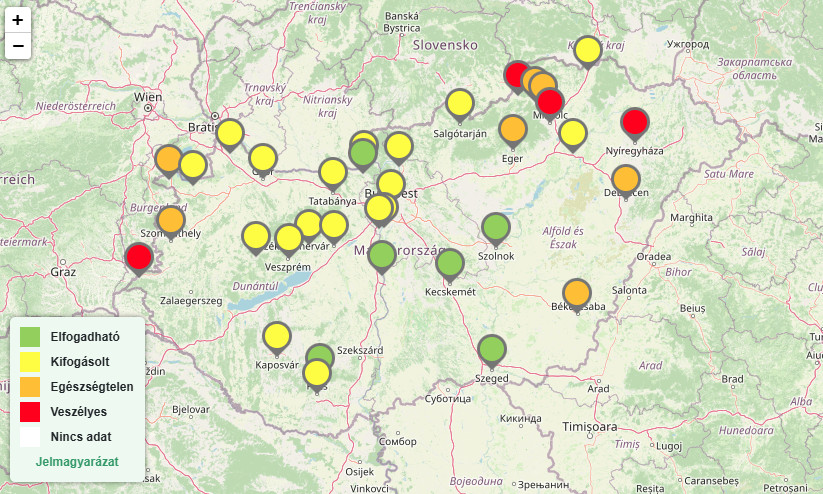Click the white Nincs adat legend swatch
The height and width of the screenshot is (494, 823).
pyautogui.click(x=31, y=436)
